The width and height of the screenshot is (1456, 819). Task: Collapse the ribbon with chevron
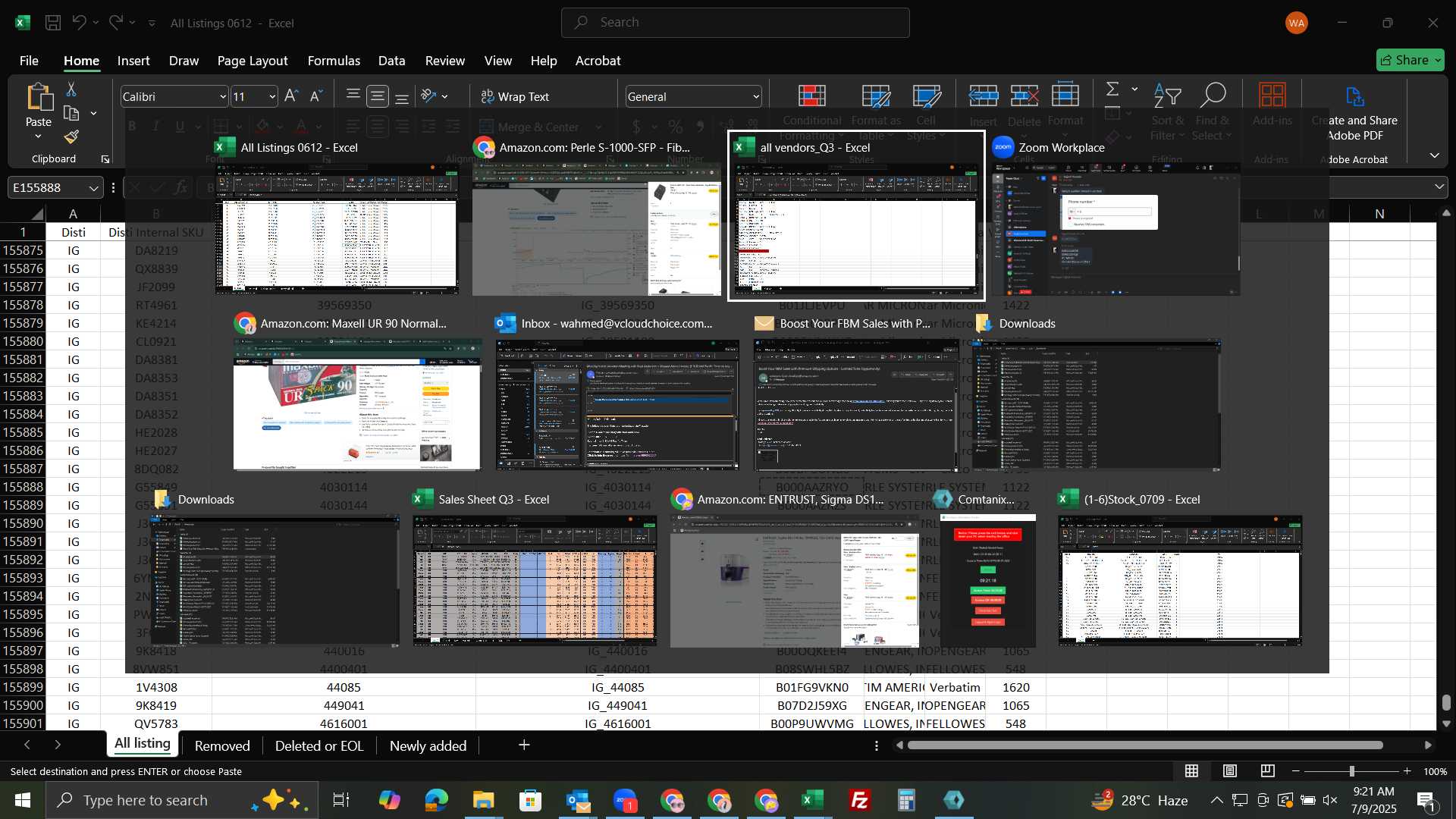point(1435,155)
